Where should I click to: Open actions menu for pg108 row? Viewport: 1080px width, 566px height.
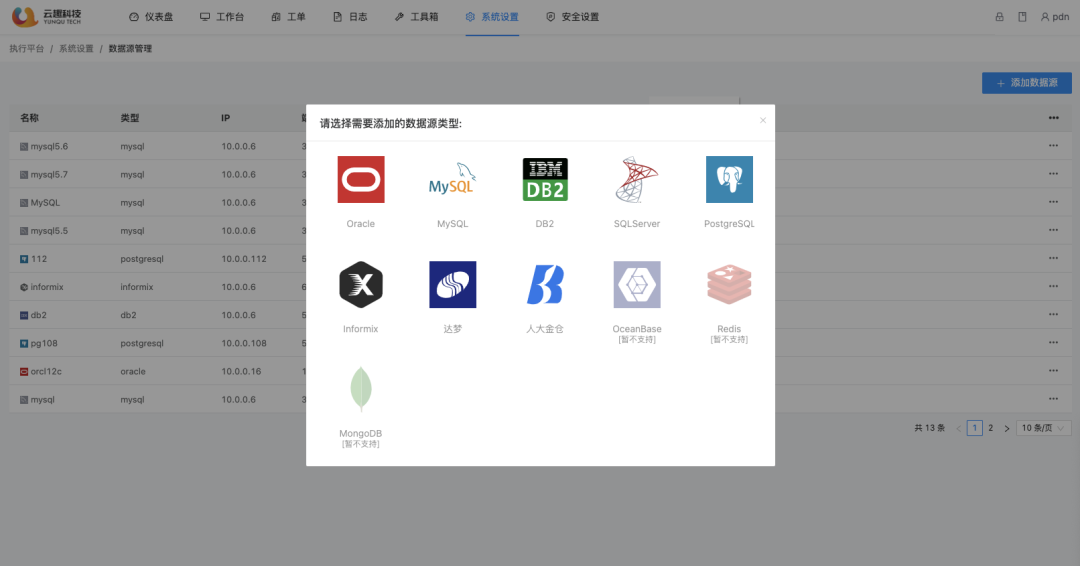(1053, 342)
